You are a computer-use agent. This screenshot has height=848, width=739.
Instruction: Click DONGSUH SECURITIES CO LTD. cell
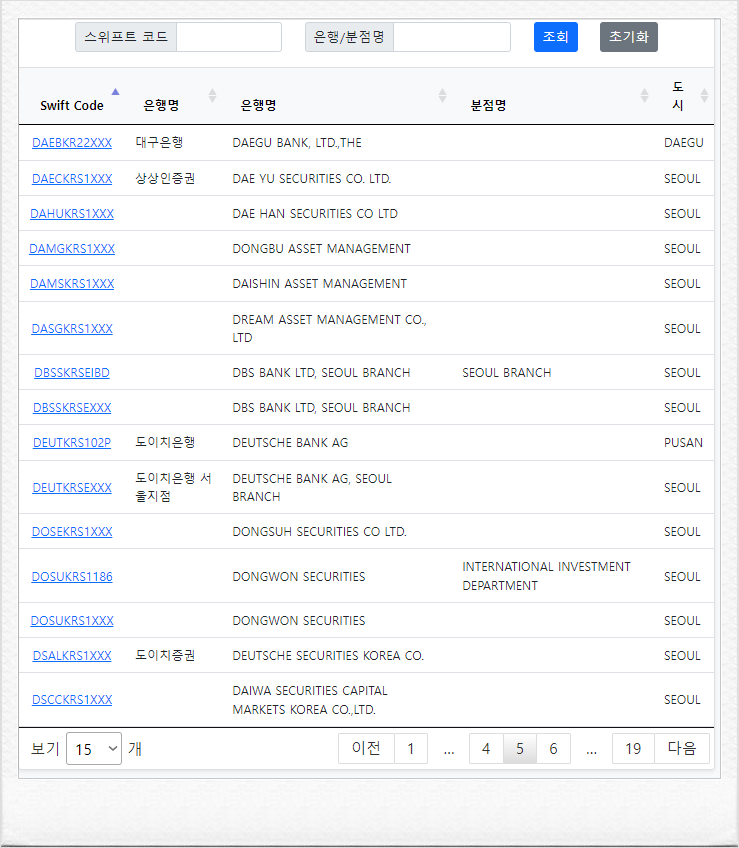(319, 532)
